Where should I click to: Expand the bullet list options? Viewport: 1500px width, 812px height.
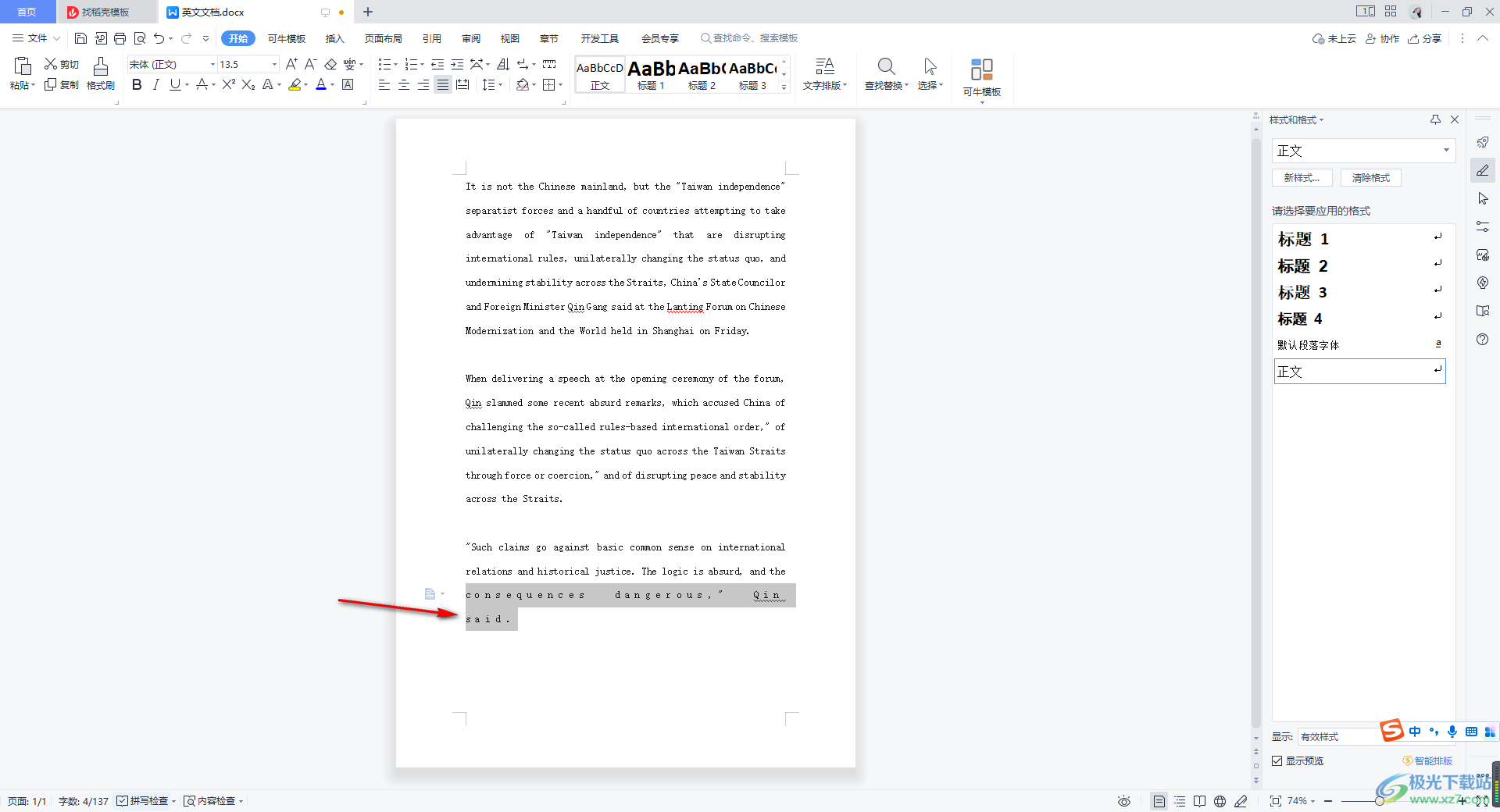[396, 64]
